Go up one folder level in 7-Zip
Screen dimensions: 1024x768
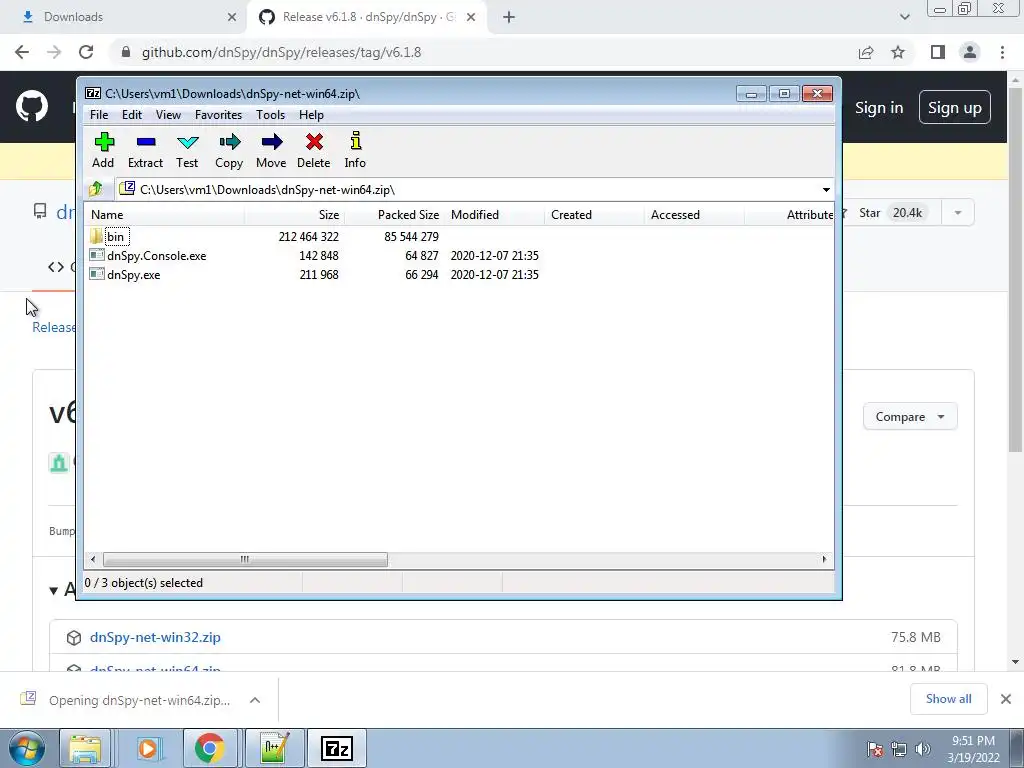tap(96, 189)
